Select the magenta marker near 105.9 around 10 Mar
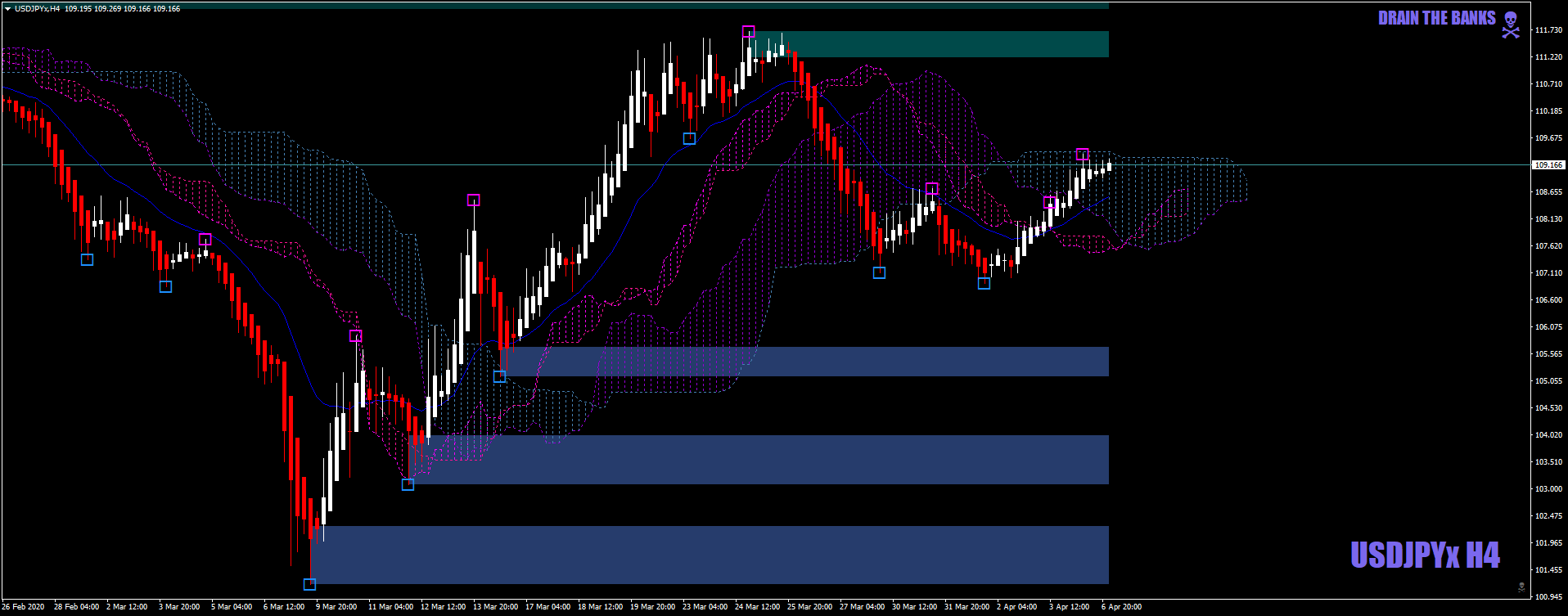Screen dimensions: 1568x616 (355, 335)
